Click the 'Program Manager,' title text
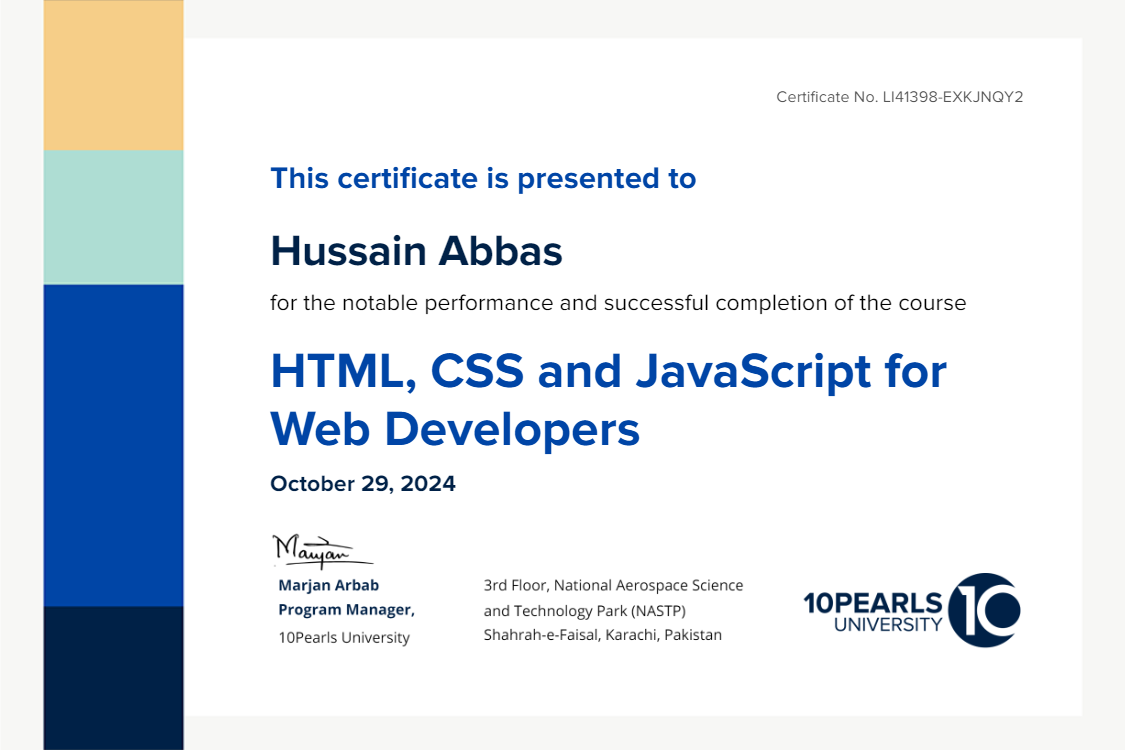 pyautogui.click(x=346, y=610)
